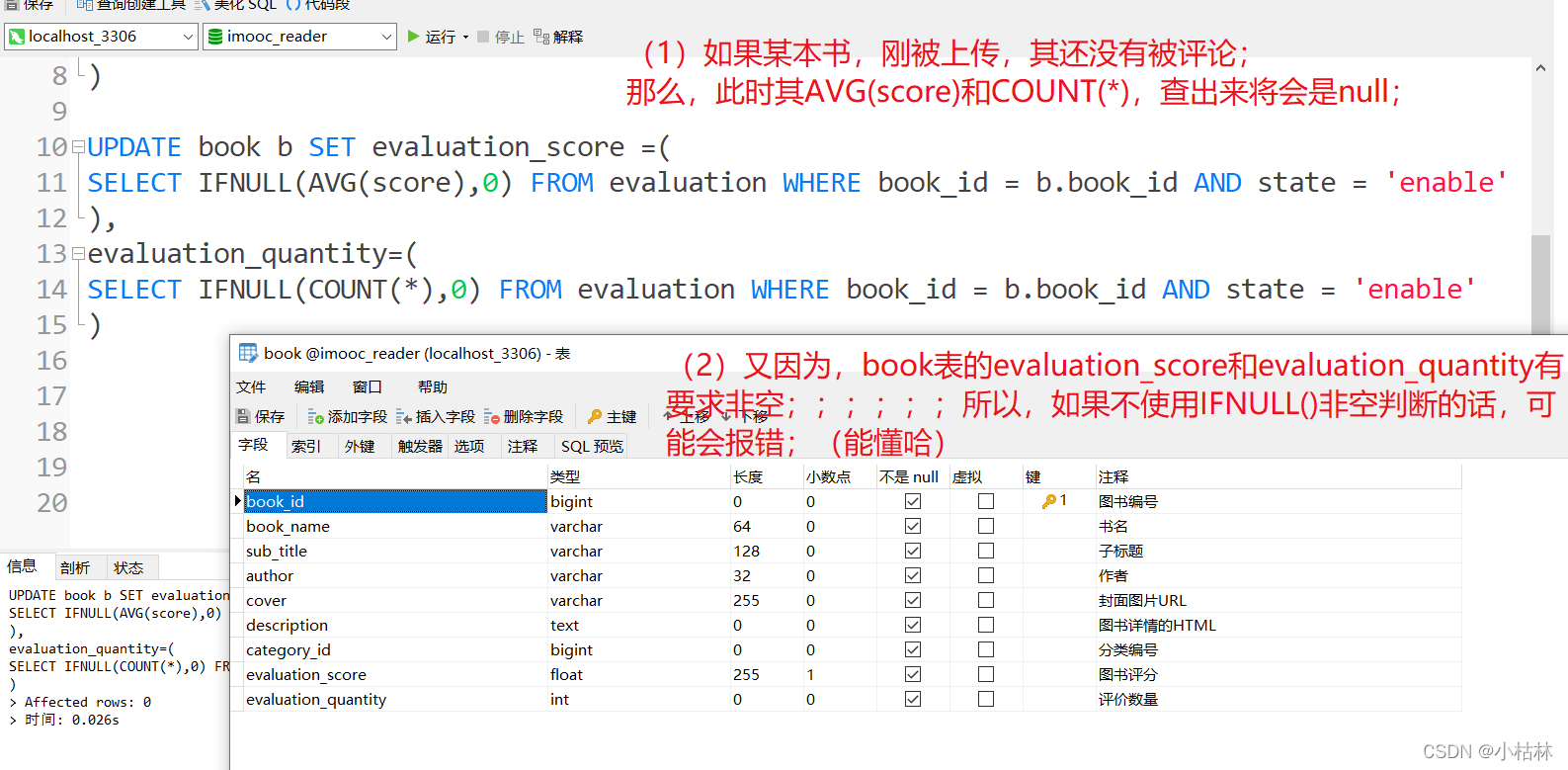Click Insert Field (插入字段) button
The image size is (1568, 770).
[x=435, y=417]
